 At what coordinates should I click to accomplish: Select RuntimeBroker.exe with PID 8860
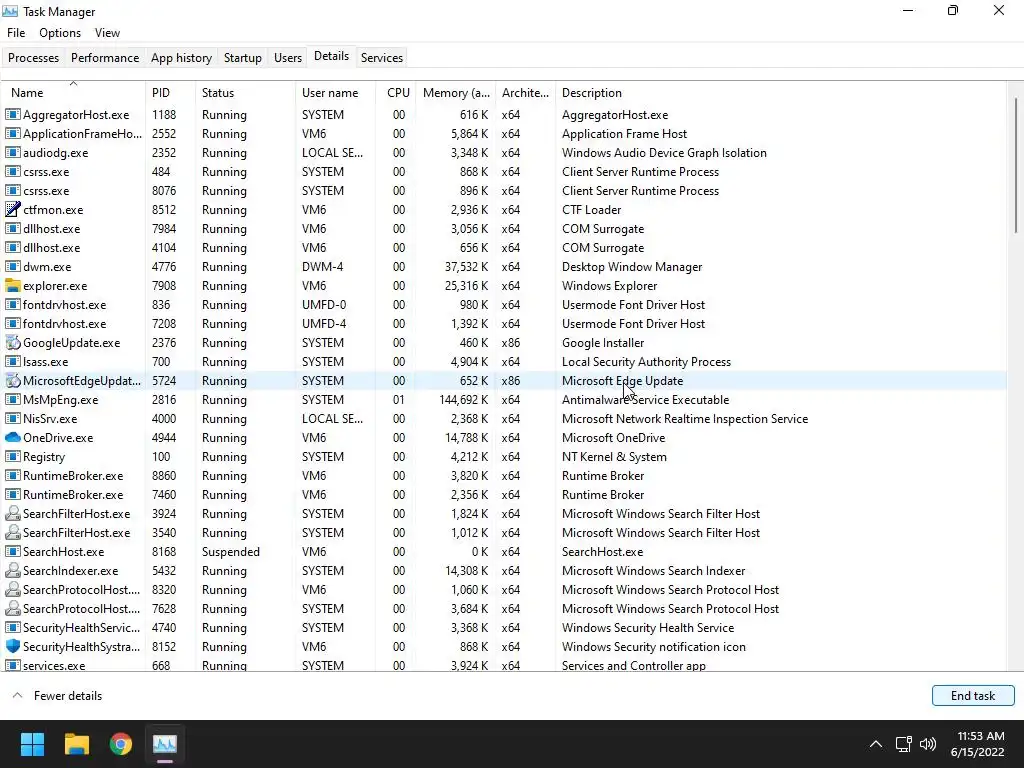[x=503, y=475]
